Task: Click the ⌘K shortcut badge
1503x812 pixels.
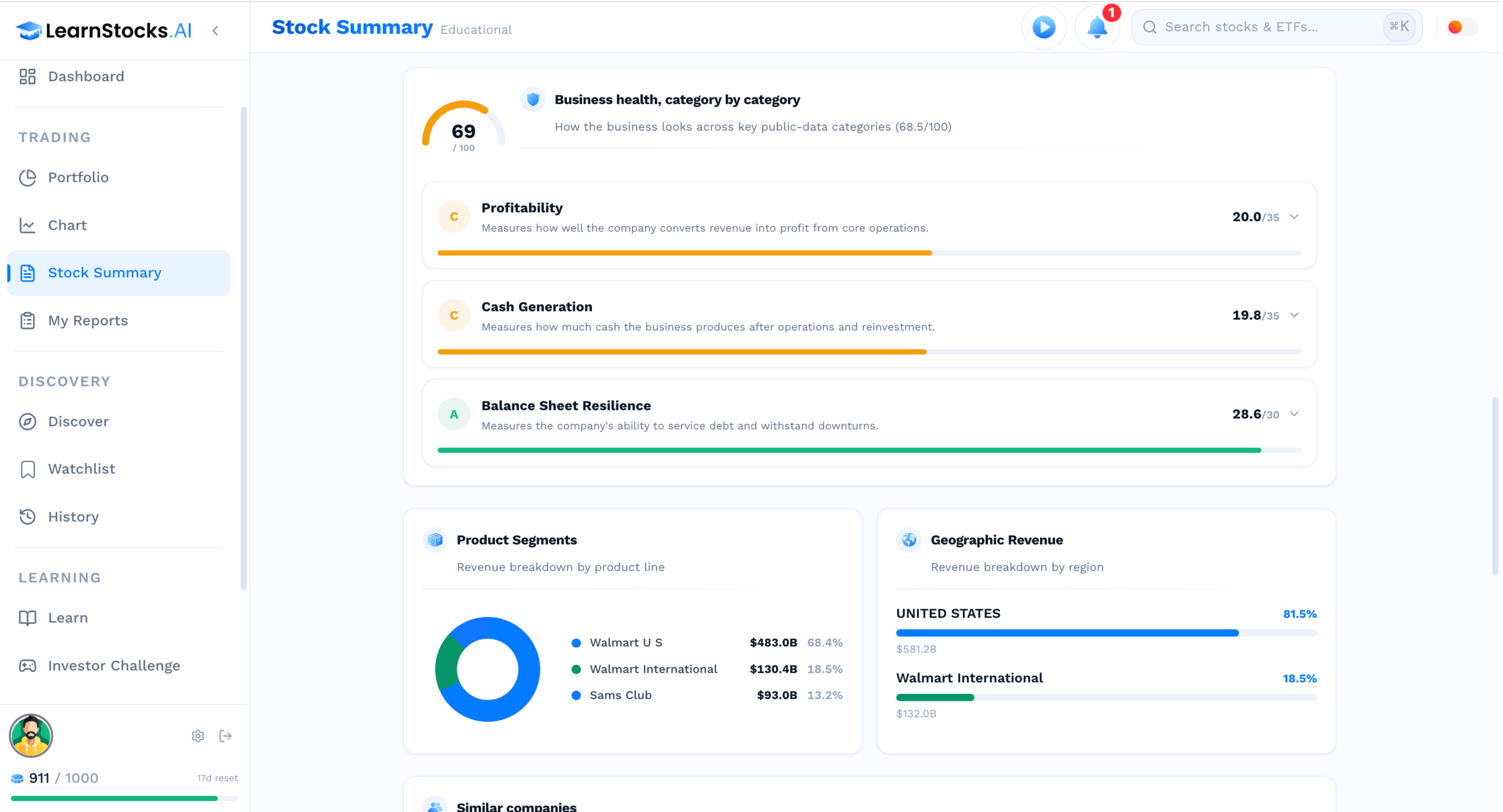Action: pyautogui.click(x=1399, y=26)
